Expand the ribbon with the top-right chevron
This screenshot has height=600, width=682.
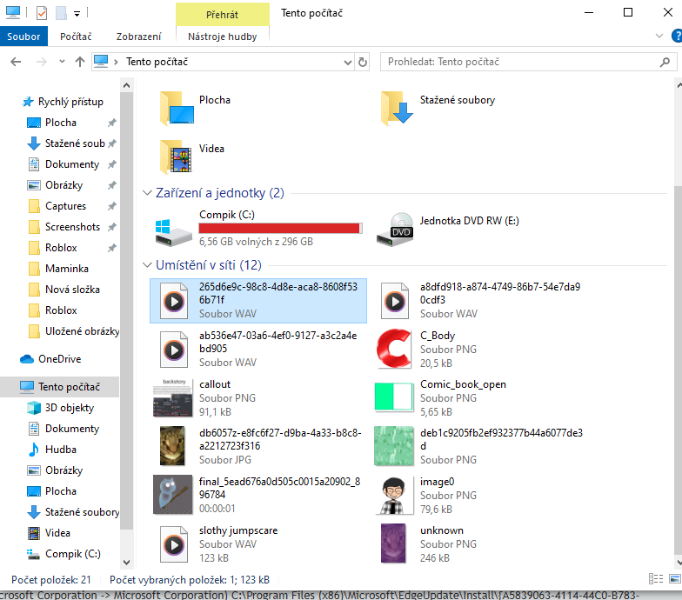click(652, 36)
